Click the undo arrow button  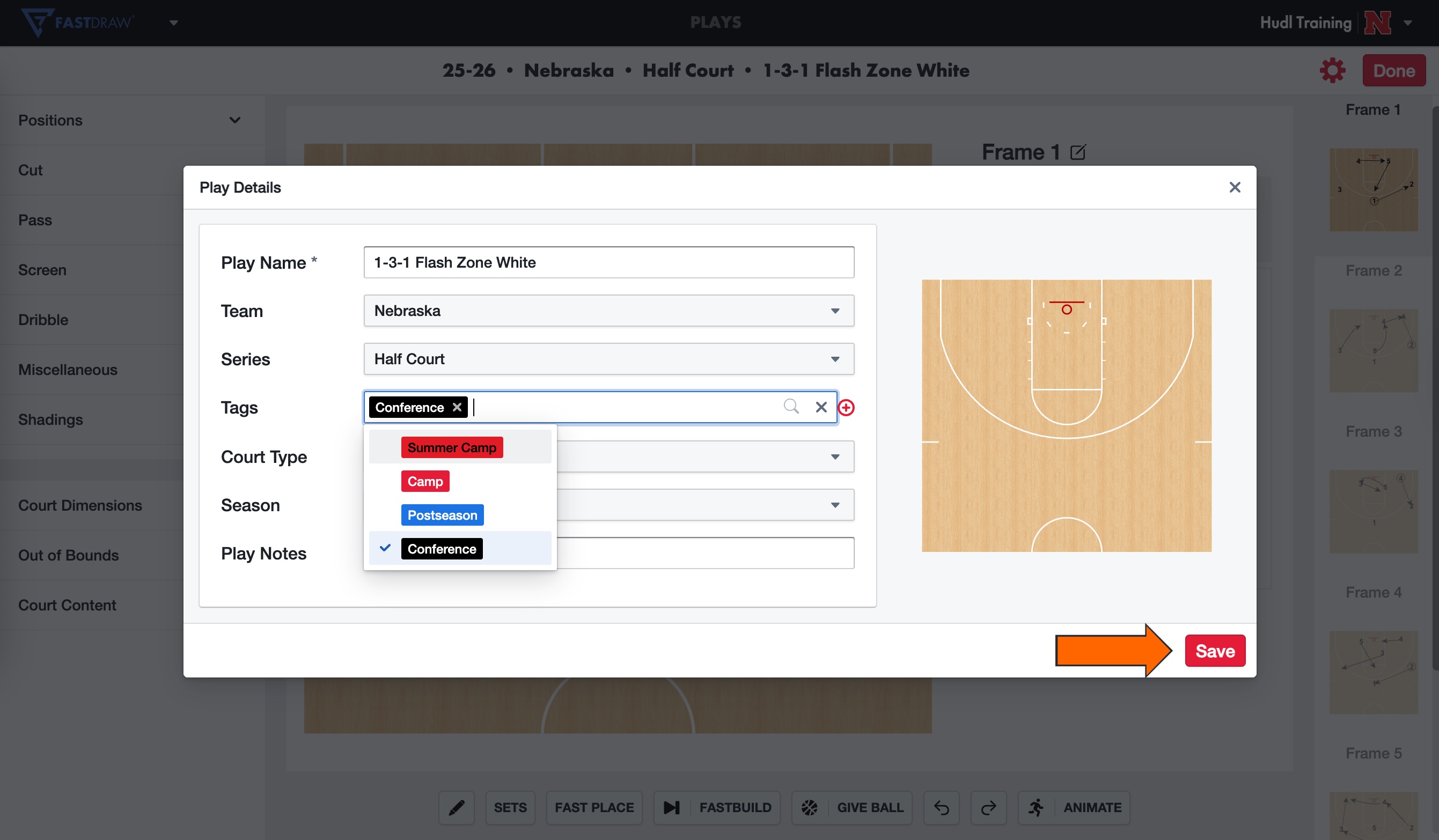pos(941,807)
